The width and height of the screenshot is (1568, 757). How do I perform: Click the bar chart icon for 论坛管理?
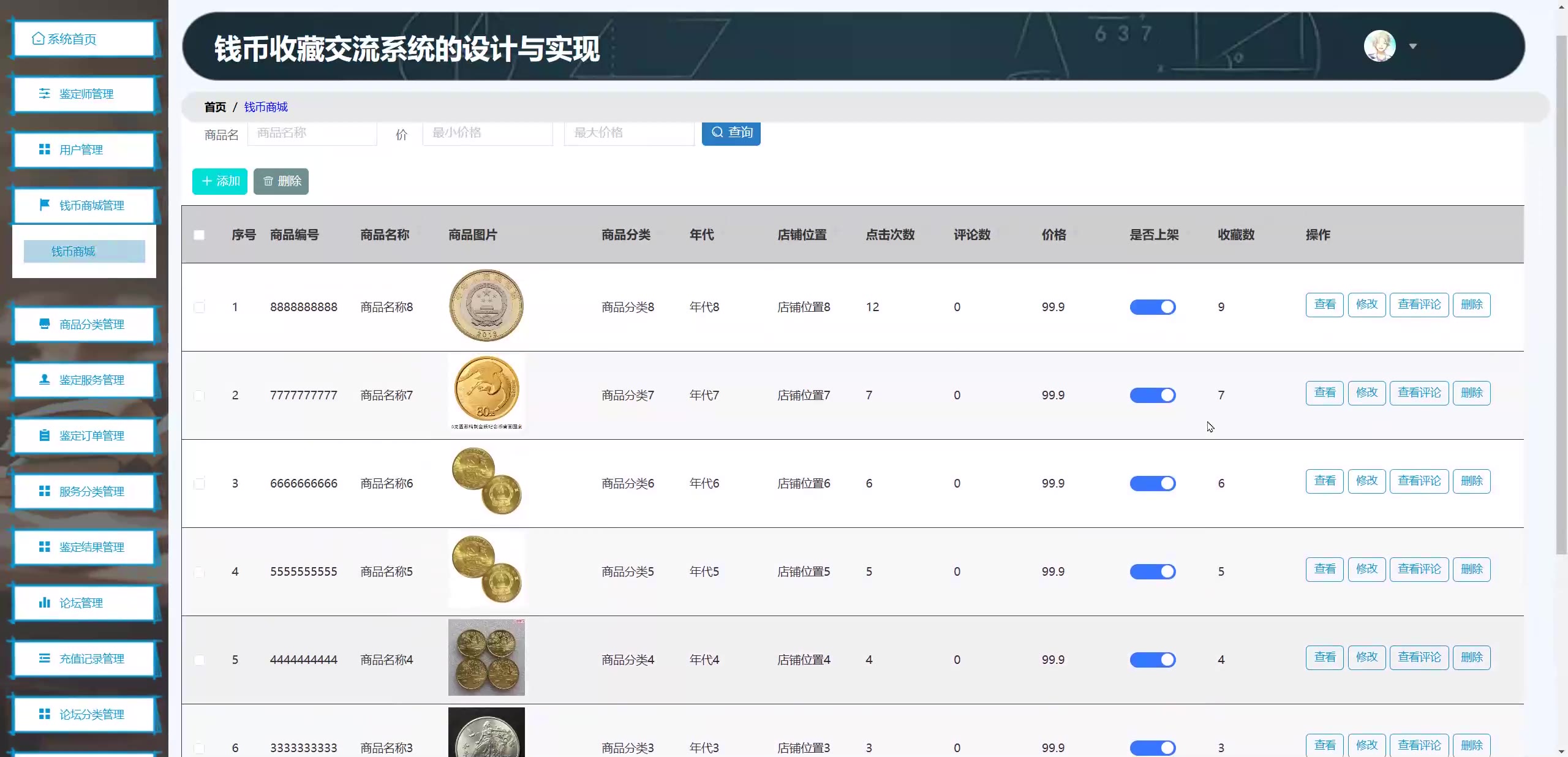click(44, 603)
